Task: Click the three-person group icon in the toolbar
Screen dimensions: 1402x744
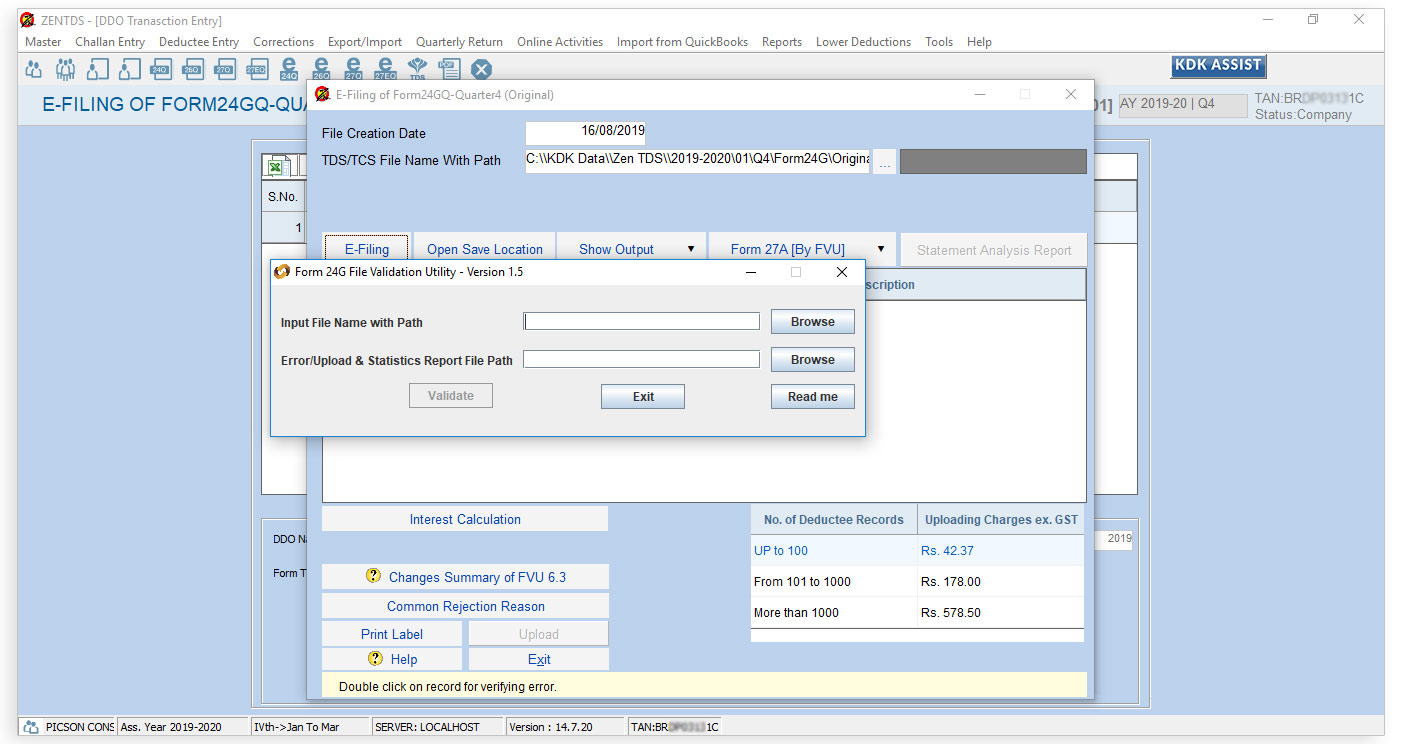Action: point(66,69)
